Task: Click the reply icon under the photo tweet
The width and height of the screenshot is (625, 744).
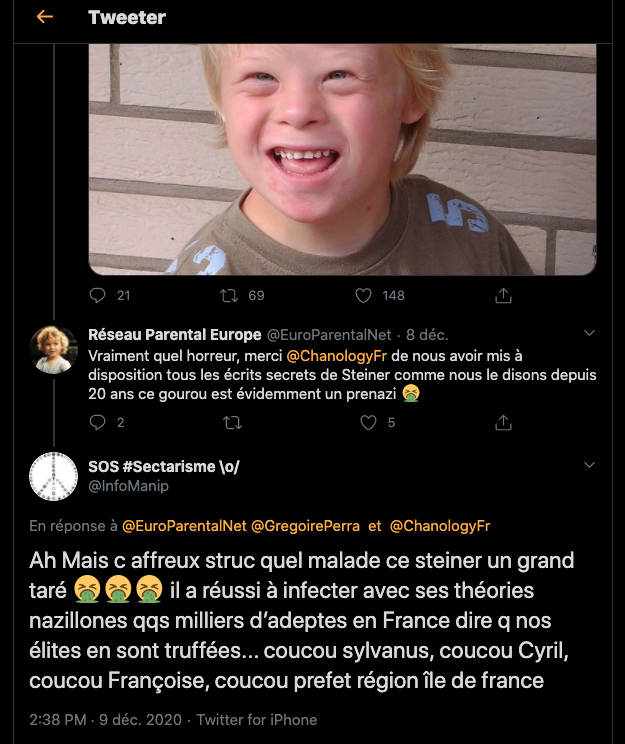Action: pyautogui.click(x=97, y=295)
